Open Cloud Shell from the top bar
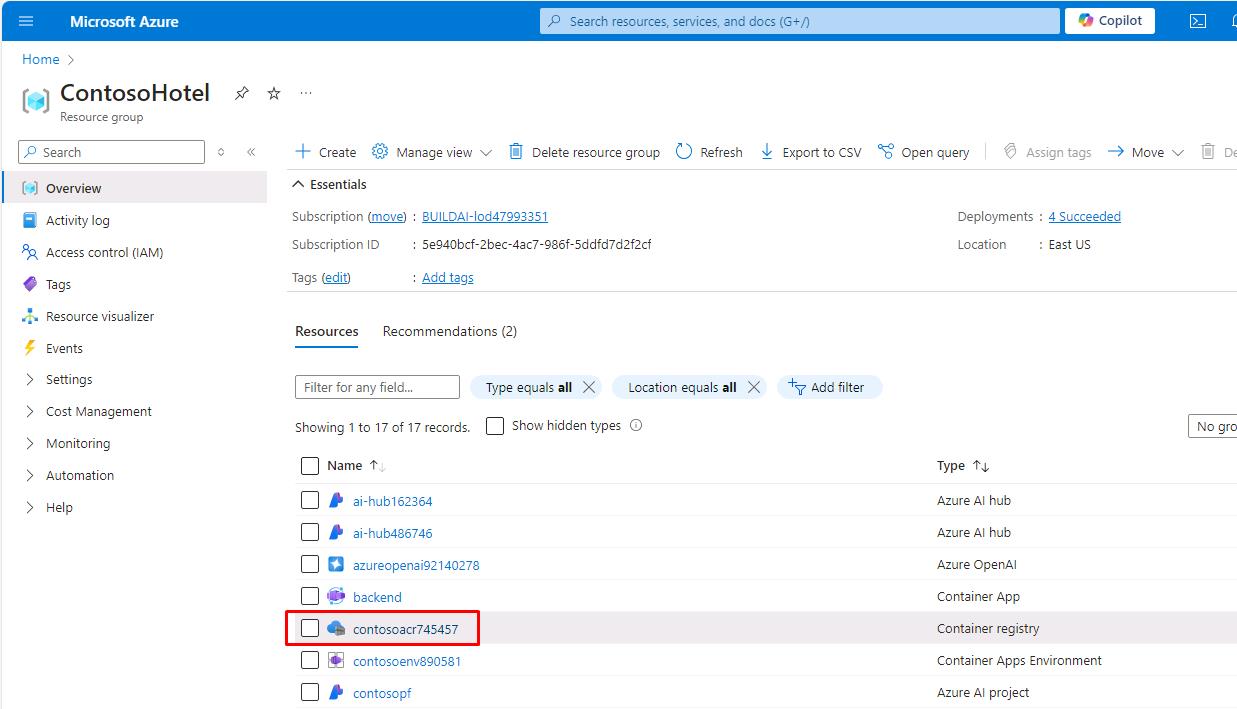Viewport: 1237px width, 709px height. click(x=1197, y=21)
